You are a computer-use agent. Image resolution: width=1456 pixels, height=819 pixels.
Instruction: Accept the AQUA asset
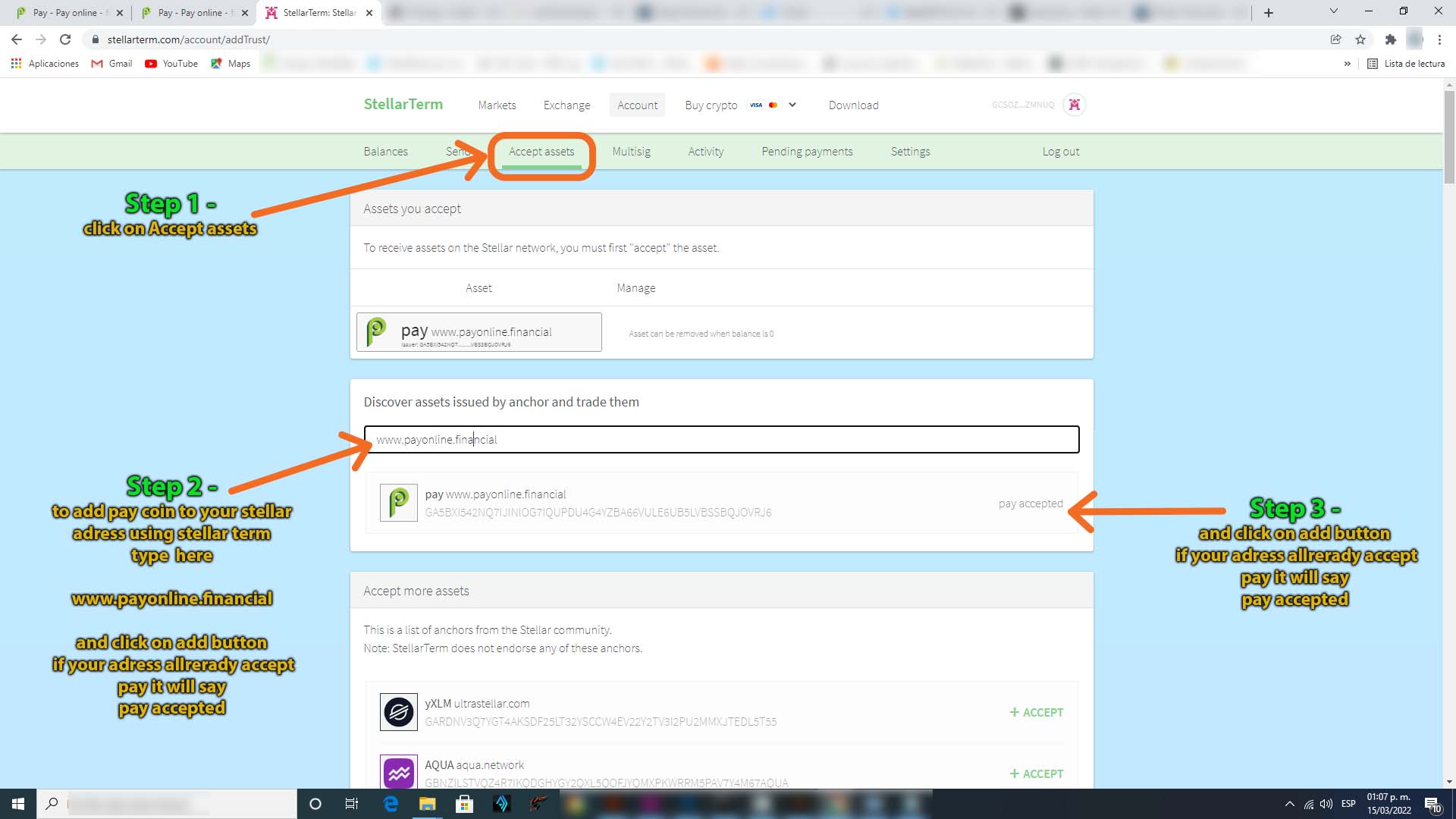1036,773
